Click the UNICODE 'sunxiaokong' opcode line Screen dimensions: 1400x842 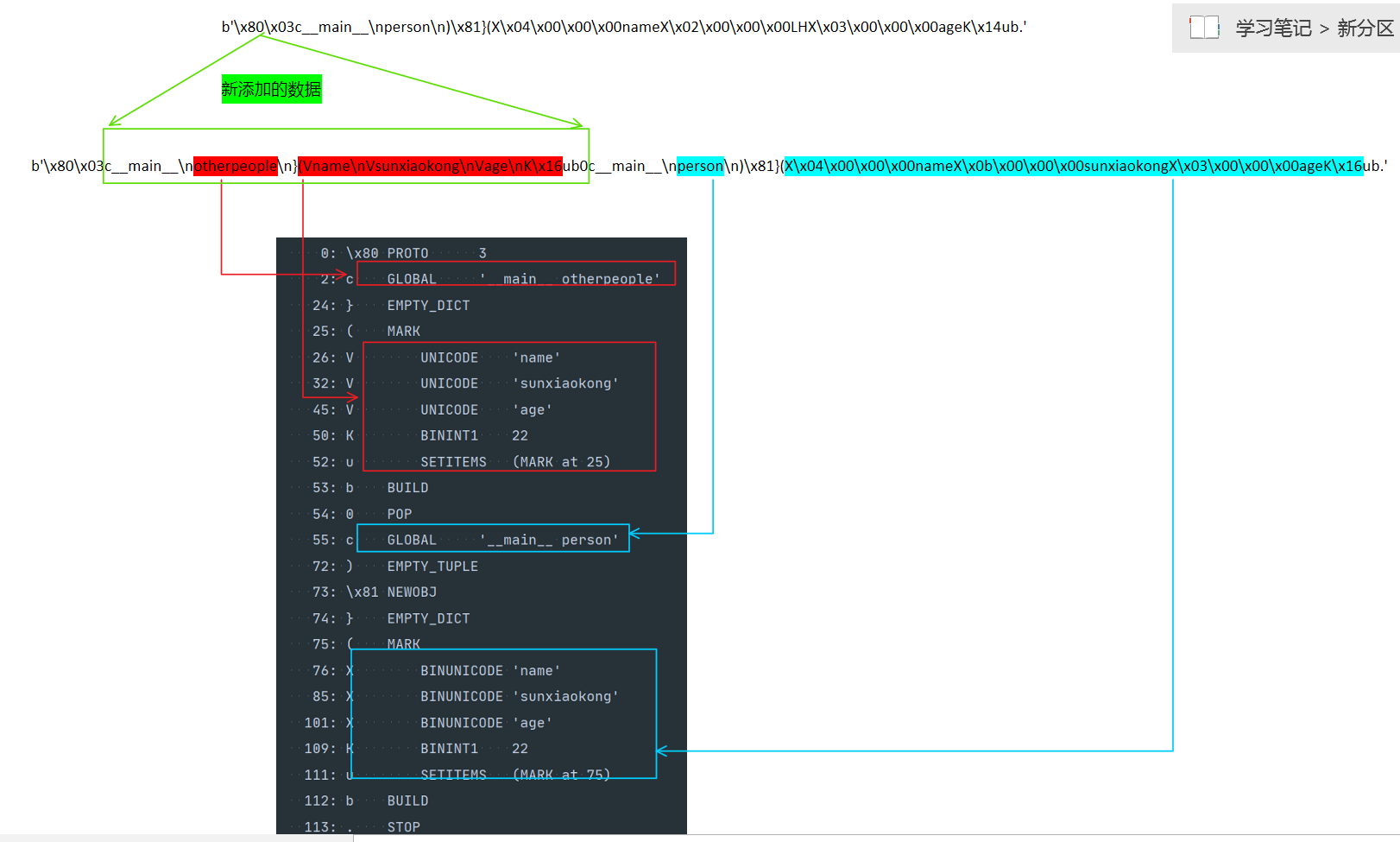tap(518, 383)
